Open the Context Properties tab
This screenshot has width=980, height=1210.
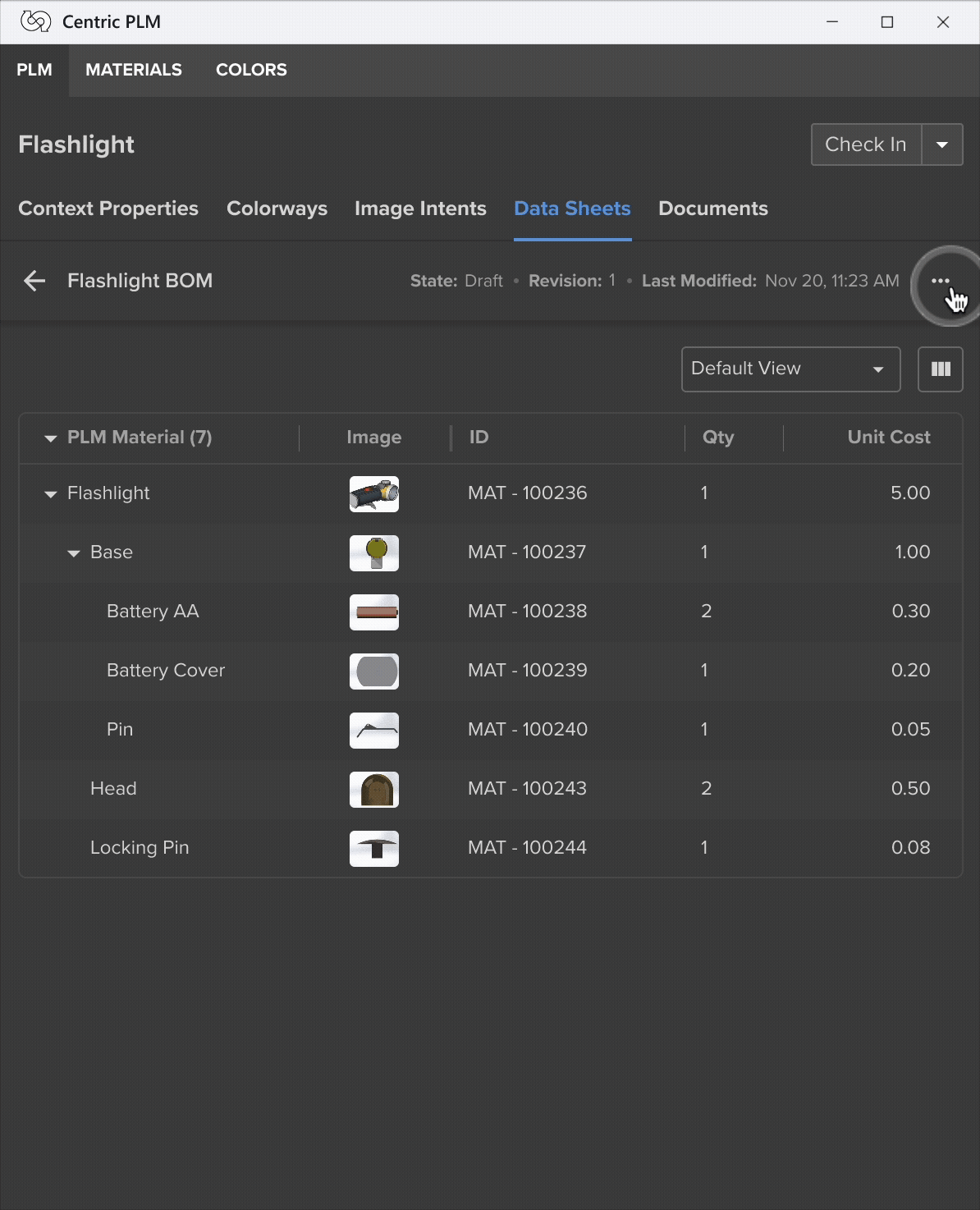coord(108,209)
